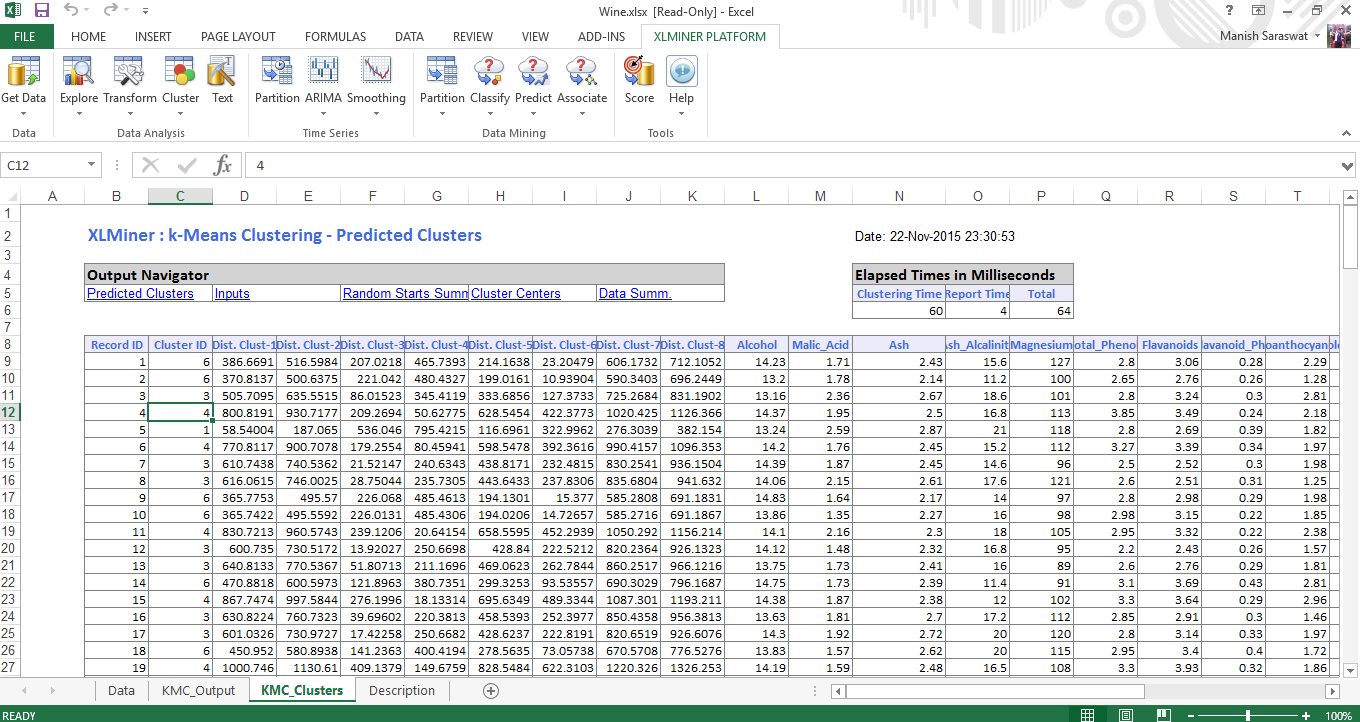Open Customize Quick Access Toolbar dropdown

click(x=146, y=11)
